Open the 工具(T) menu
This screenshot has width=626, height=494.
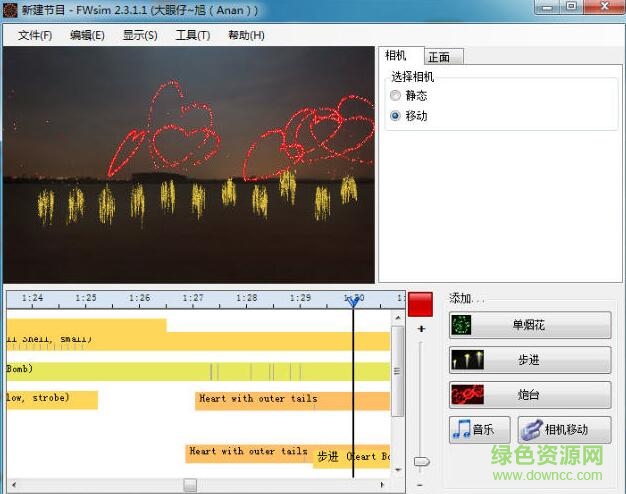192,35
